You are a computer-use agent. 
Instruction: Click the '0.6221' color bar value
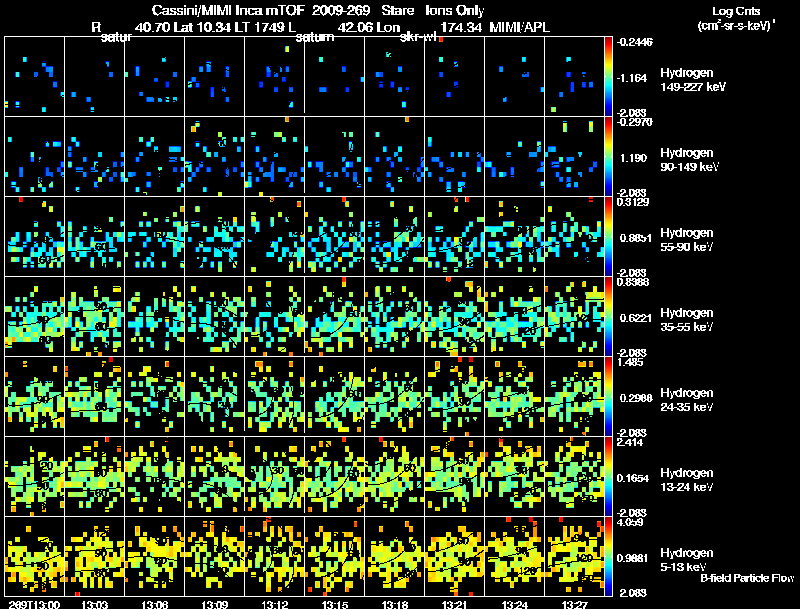click(x=636, y=318)
